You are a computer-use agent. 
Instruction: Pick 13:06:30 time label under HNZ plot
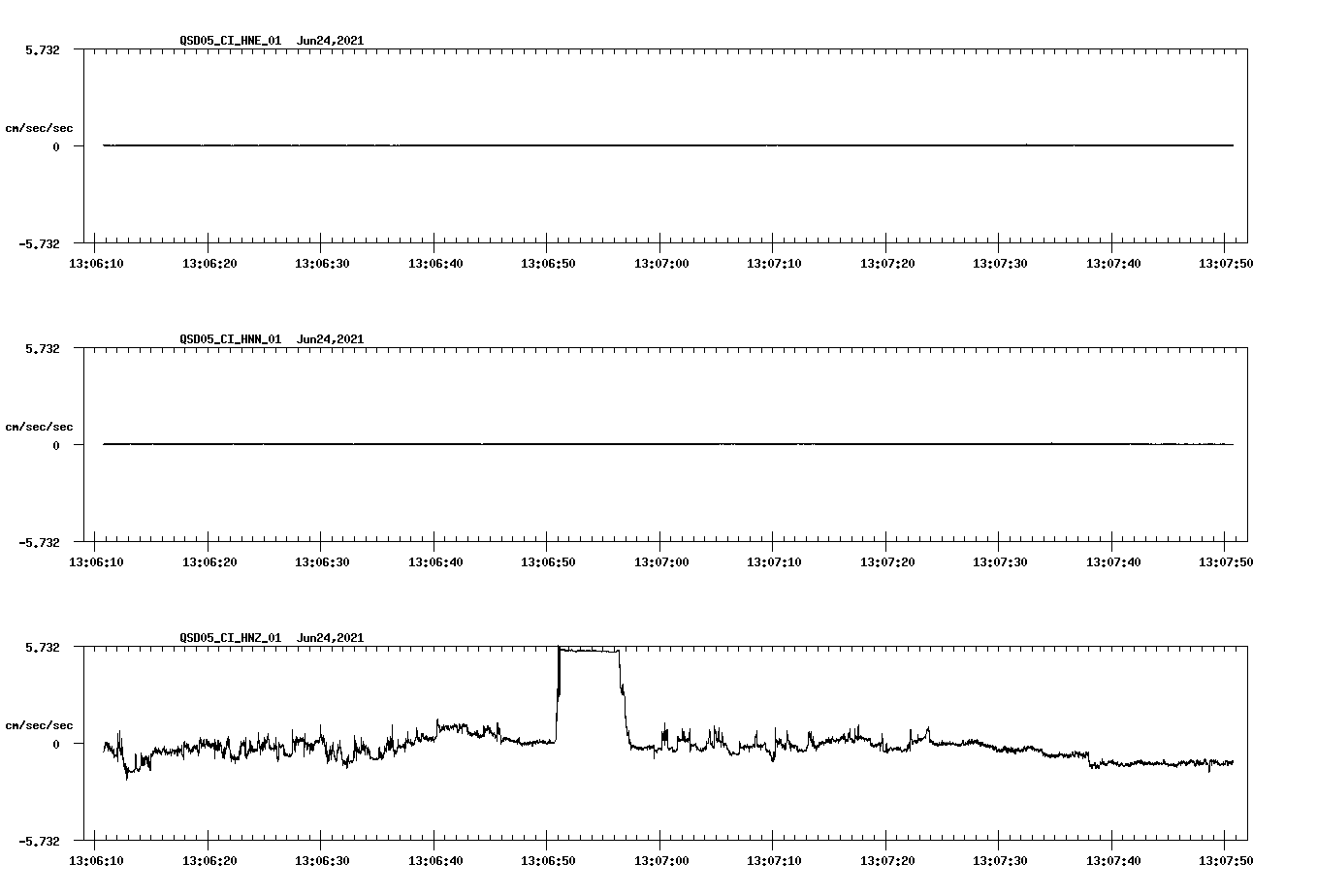[322, 860]
